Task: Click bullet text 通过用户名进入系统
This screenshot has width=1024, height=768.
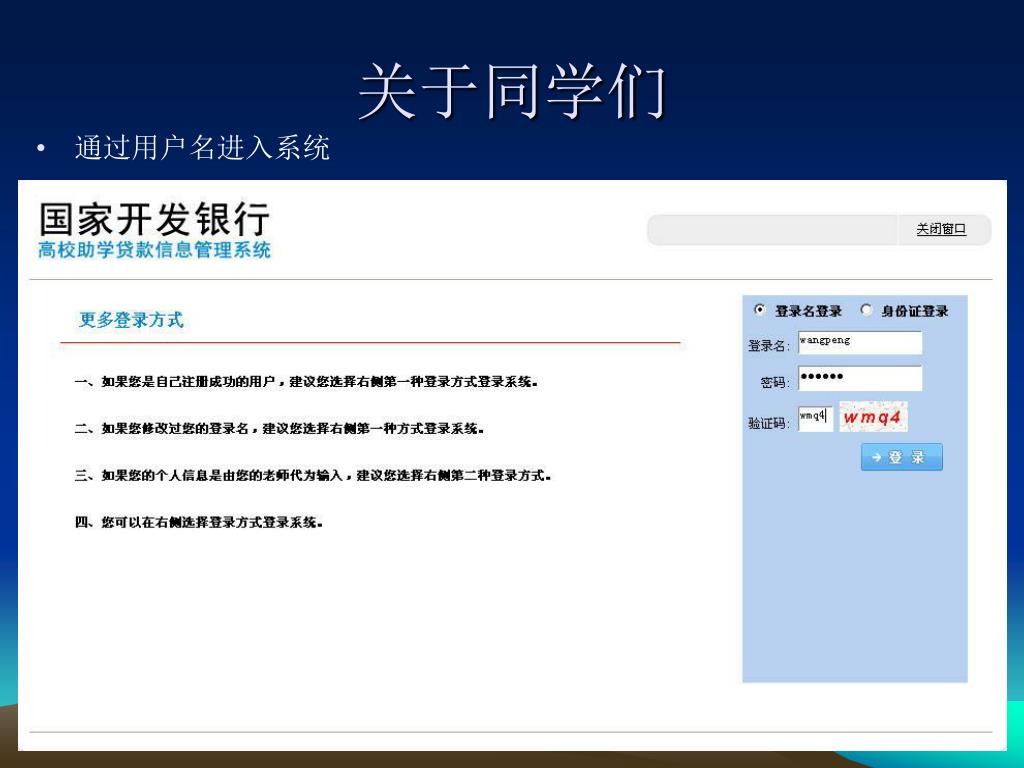Action: tap(202, 148)
